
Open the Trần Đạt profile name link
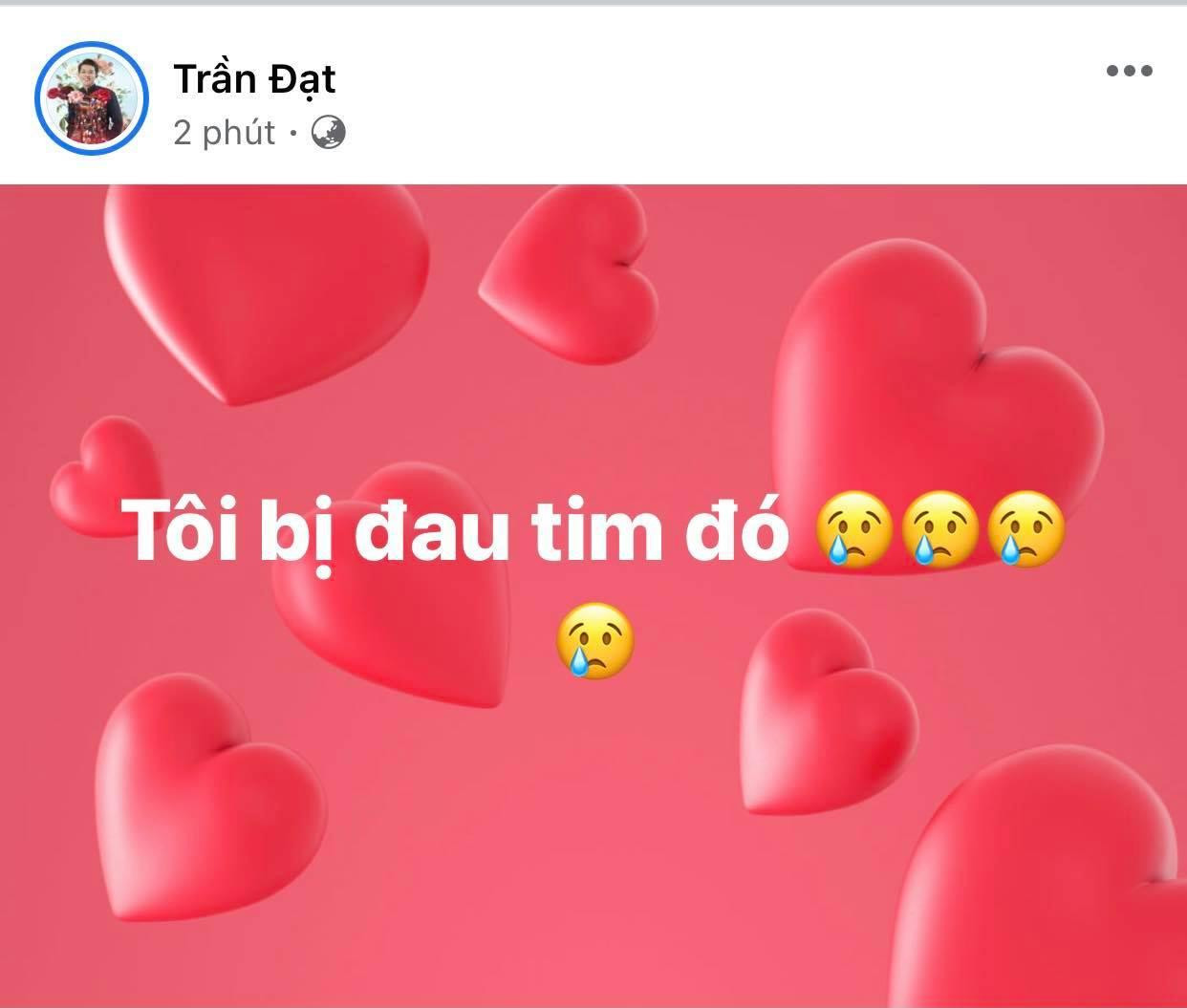(x=254, y=77)
